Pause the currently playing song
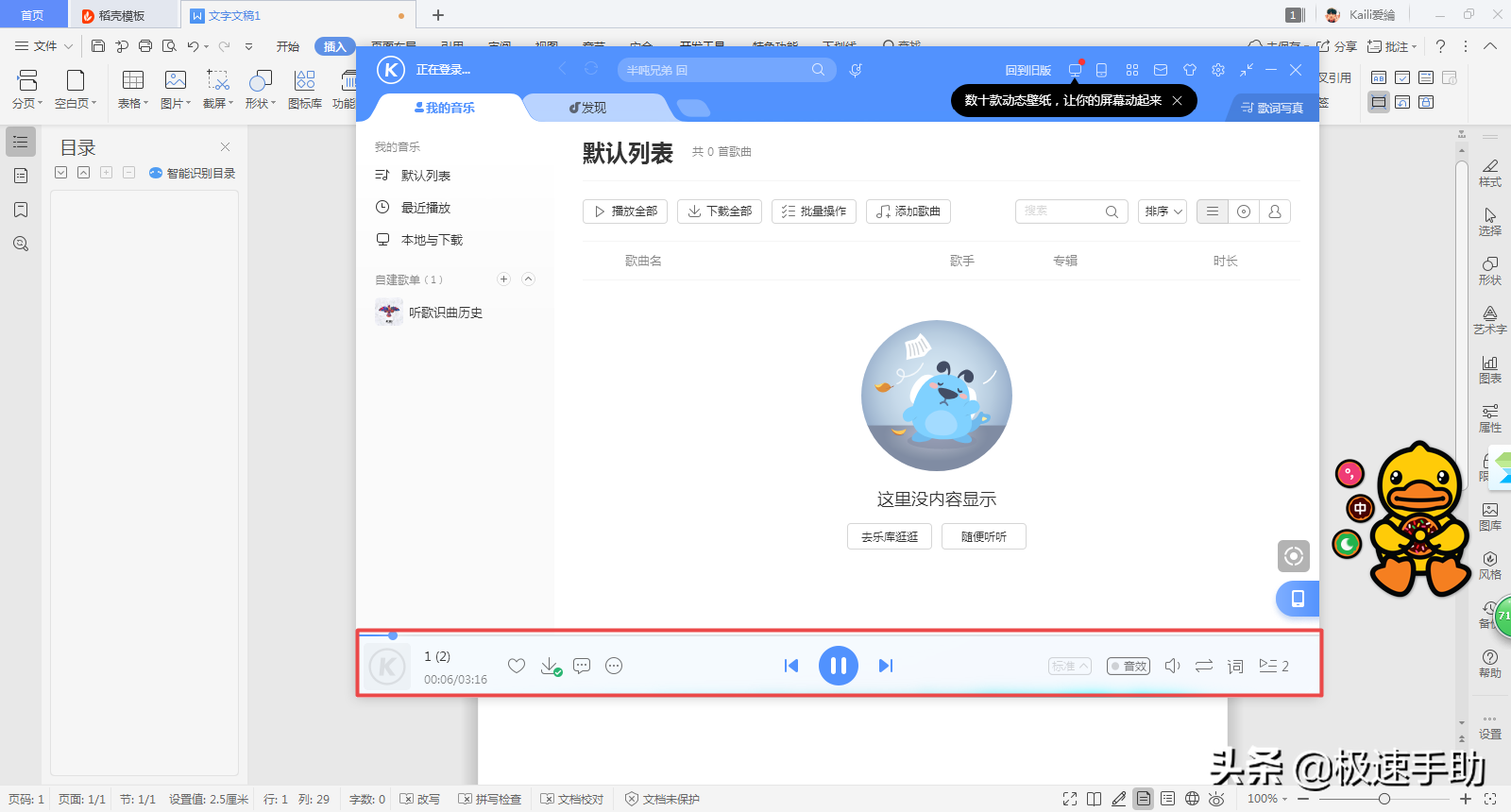The height and width of the screenshot is (812, 1511). [838, 666]
